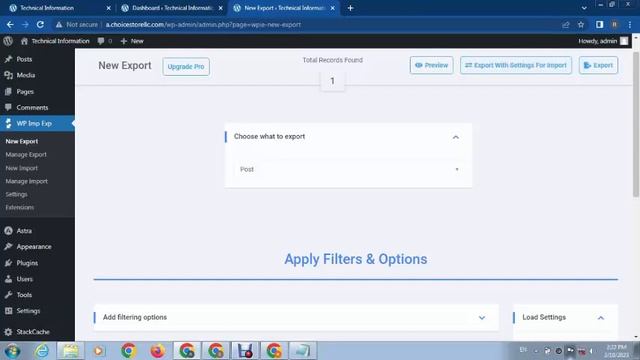
Task: Open file explorer from taskbar
Action: [70, 351]
